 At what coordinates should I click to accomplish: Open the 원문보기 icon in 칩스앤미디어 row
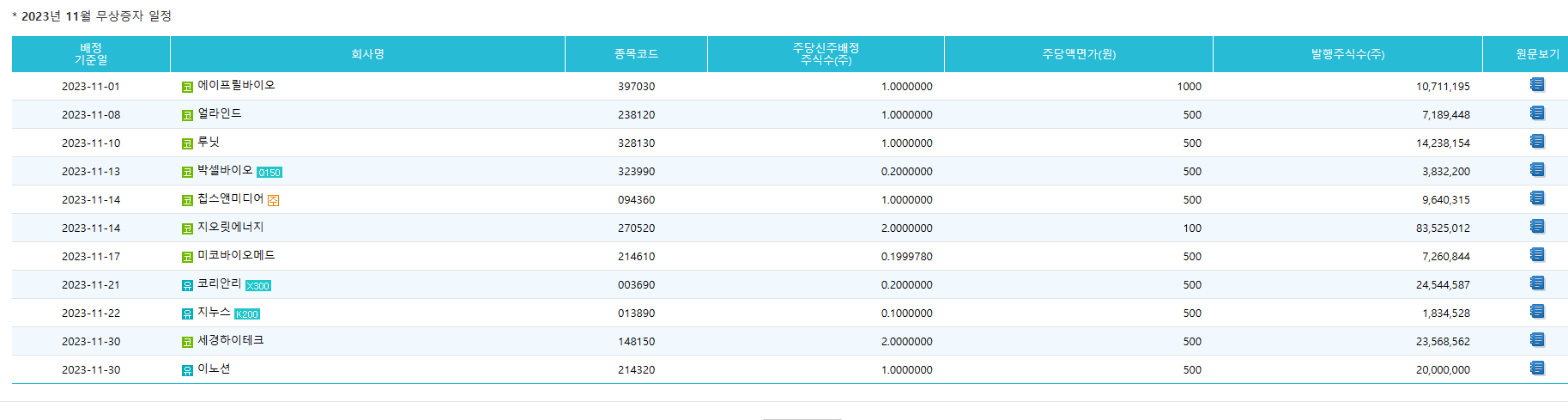(x=1536, y=198)
